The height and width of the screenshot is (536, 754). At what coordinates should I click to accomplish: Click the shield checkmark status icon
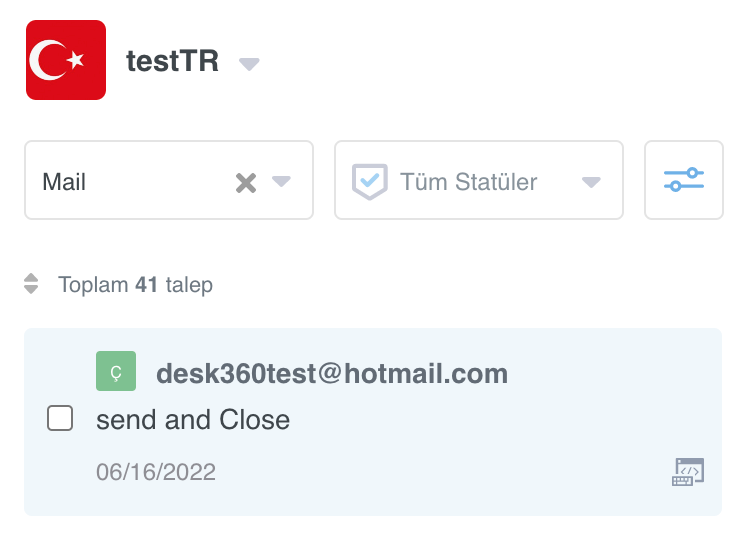(370, 181)
